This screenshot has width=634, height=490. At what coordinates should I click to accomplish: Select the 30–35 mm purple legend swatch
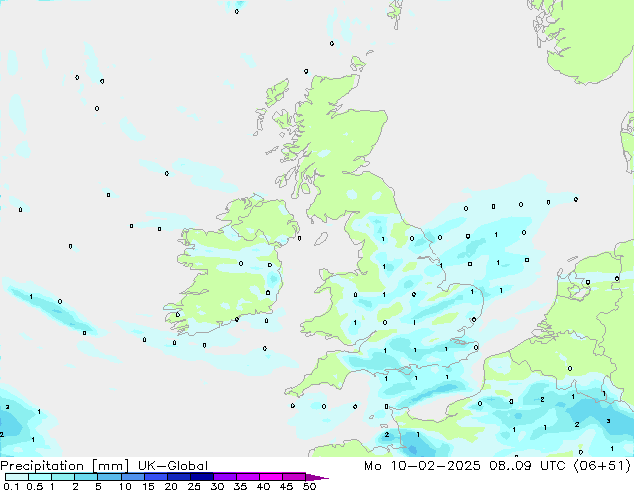(x=224, y=477)
